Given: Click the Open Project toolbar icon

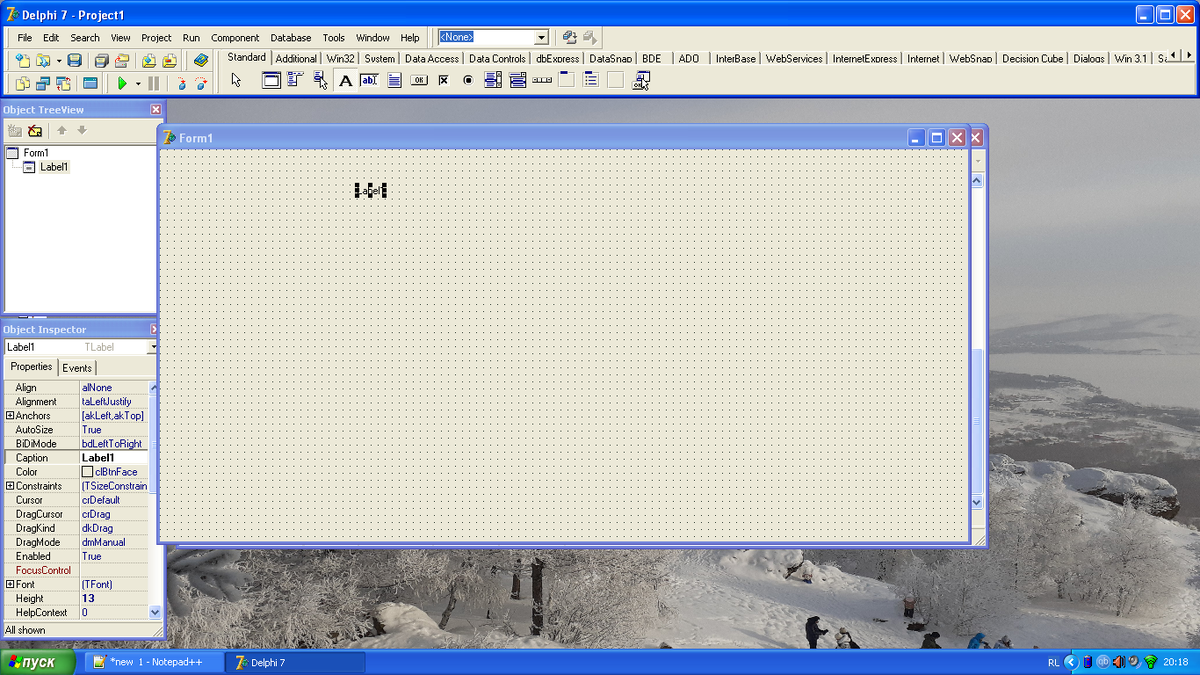Looking at the screenshot, I should (x=122, y=61).
